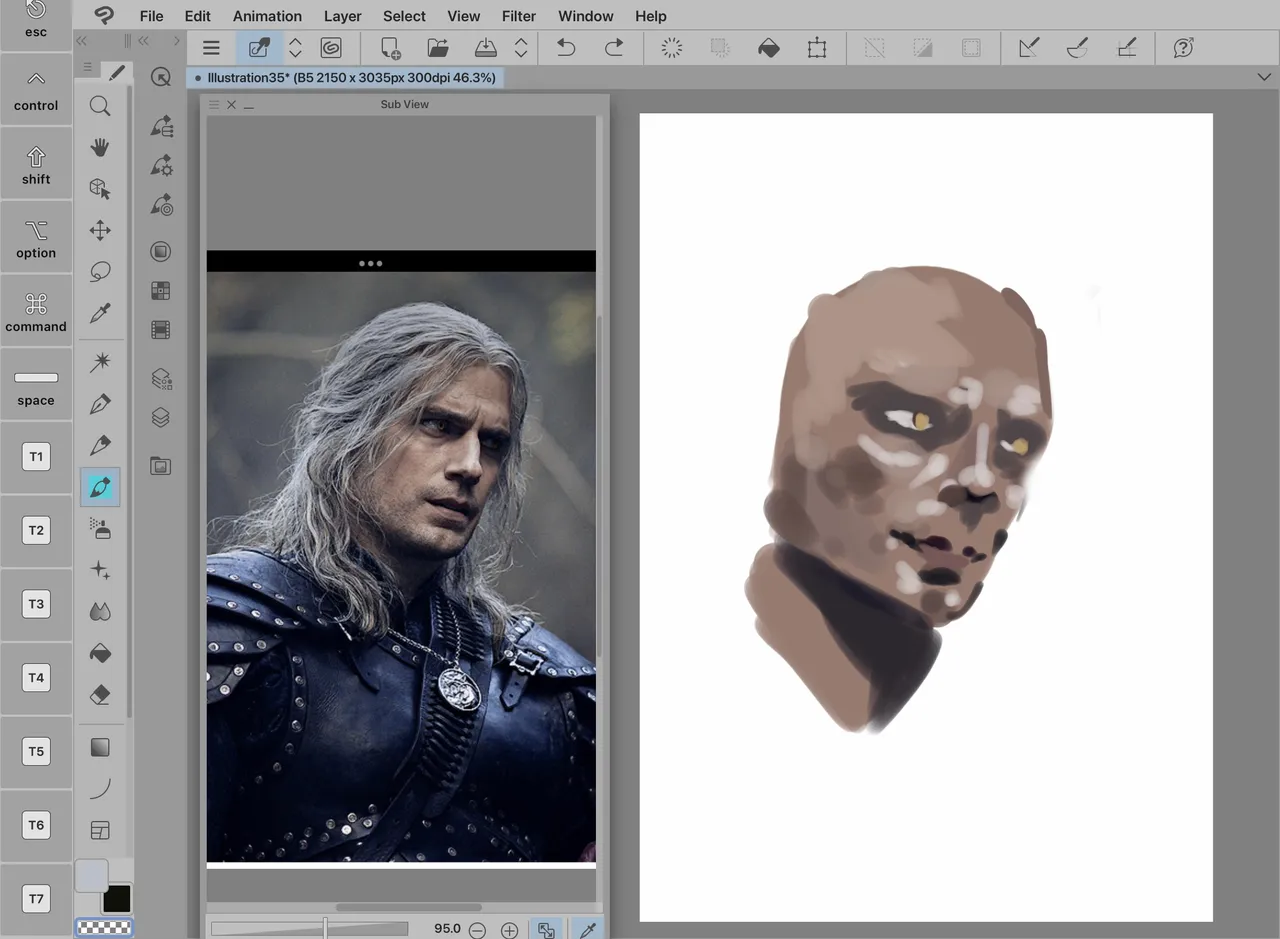Click the Scale/Rotate transform icon
This screenshot has height=939, width=1280.
(817, 48)
